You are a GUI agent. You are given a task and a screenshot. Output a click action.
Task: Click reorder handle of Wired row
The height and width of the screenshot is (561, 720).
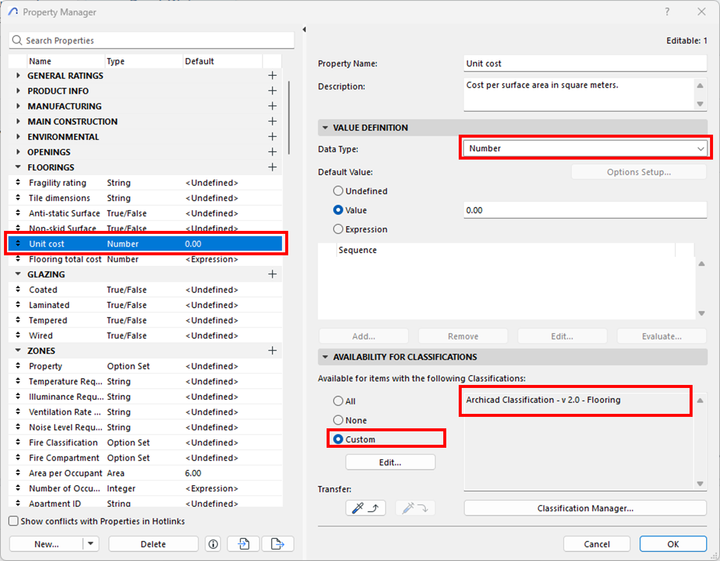point(18,336)
